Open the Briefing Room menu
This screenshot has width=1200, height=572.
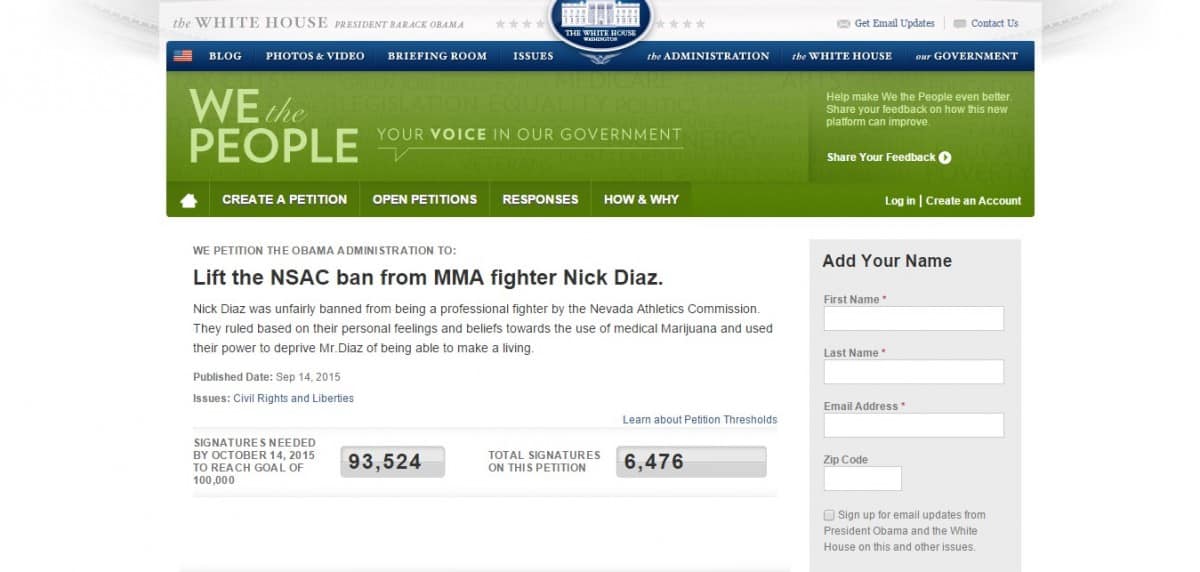coord(437,56)
